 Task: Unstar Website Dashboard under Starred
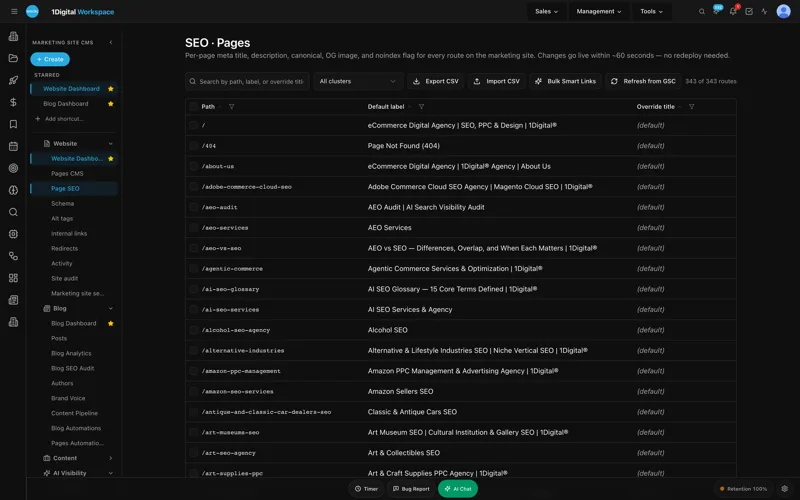[111, 89]
